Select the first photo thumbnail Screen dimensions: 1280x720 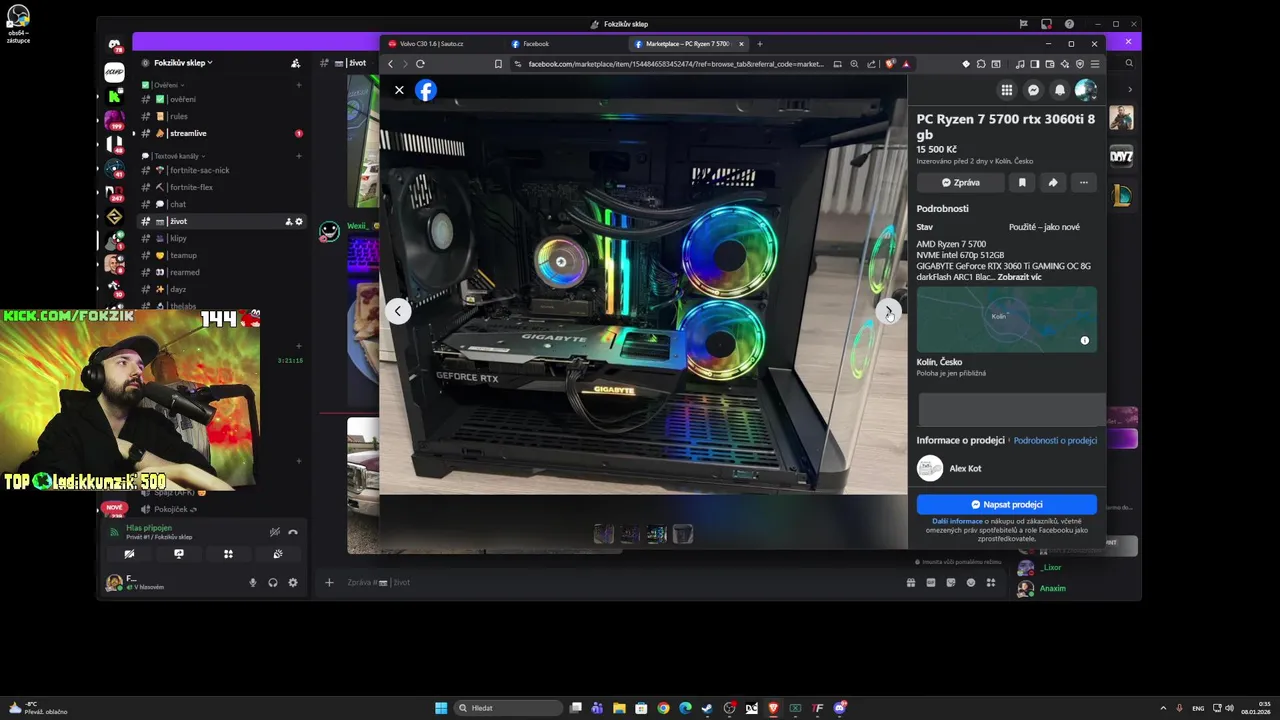(603, 534)
